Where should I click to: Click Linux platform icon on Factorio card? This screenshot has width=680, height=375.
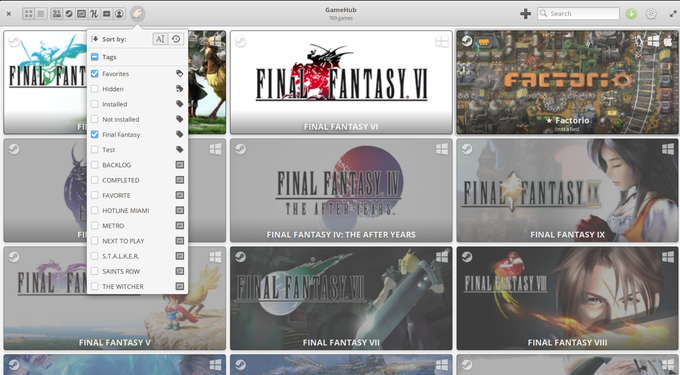coord(639,41)
